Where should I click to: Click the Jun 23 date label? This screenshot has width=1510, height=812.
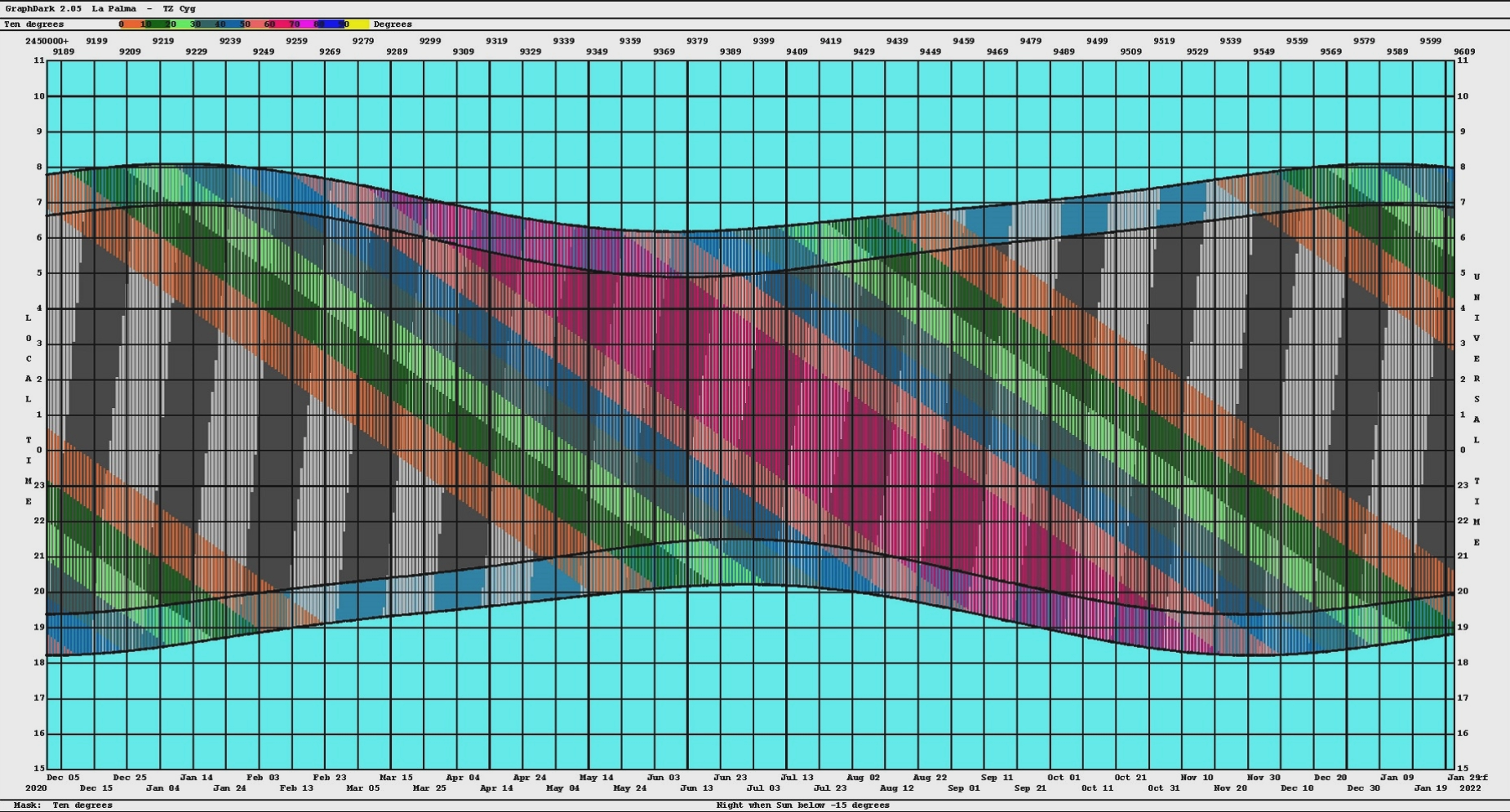pyautogui.click(x=730, y=778)
